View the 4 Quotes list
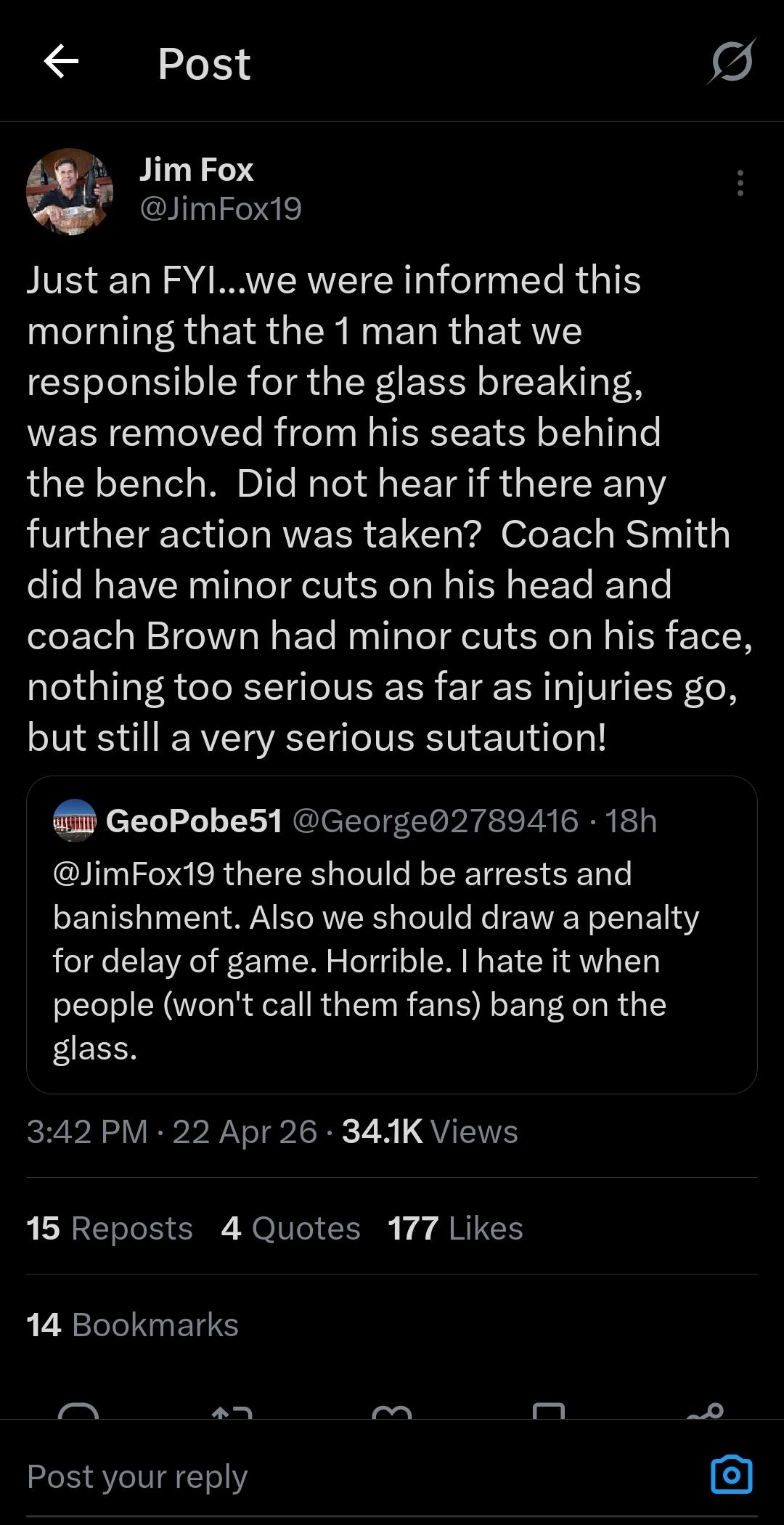 click(x=290, y=1228)
